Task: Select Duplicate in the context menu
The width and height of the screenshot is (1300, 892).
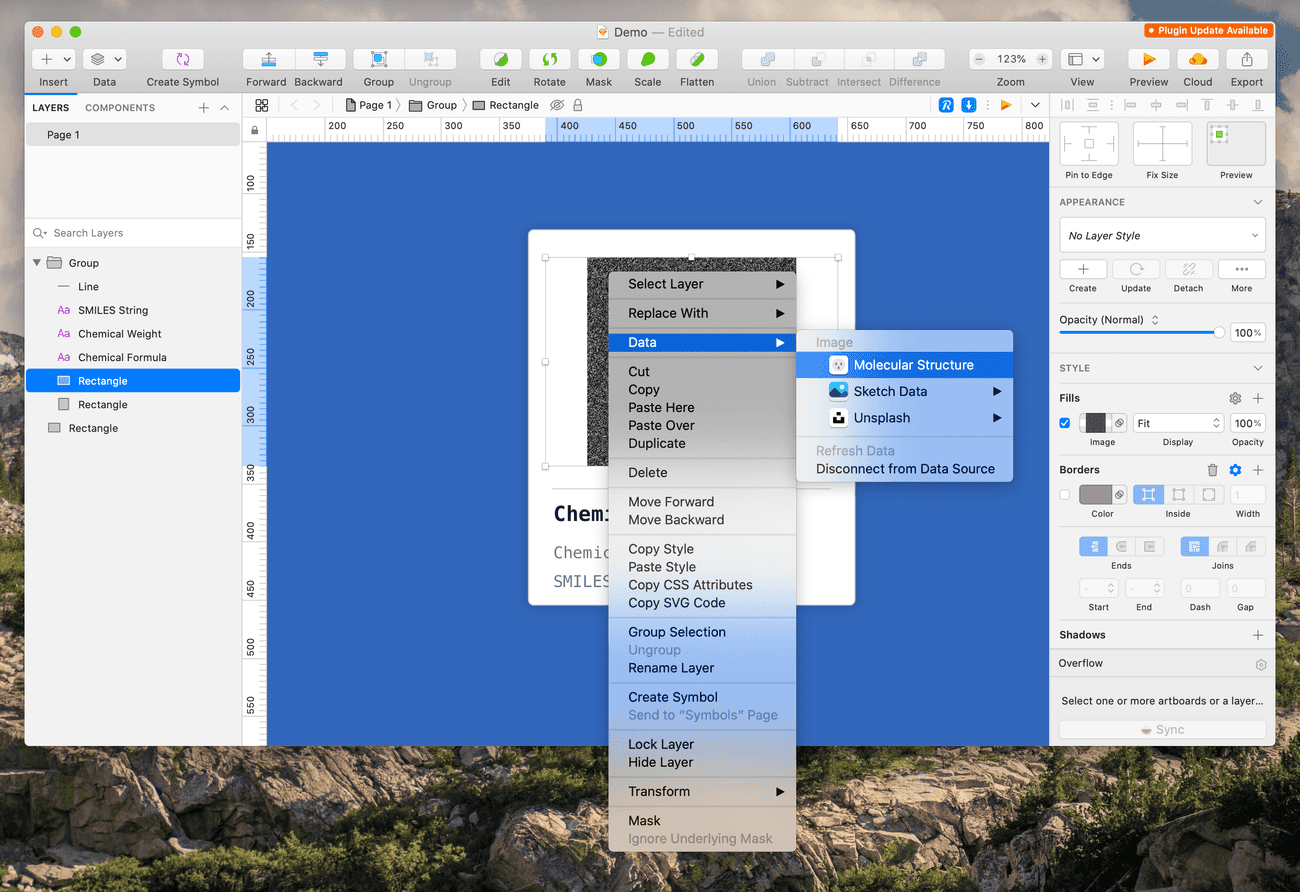Action: click(x=657, y=443)
